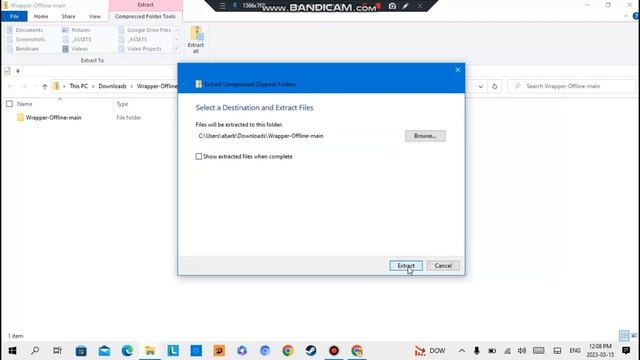Screen dimensions: 640x360
Task: Choose Pictures as extract destination
Action: (77, 30)
